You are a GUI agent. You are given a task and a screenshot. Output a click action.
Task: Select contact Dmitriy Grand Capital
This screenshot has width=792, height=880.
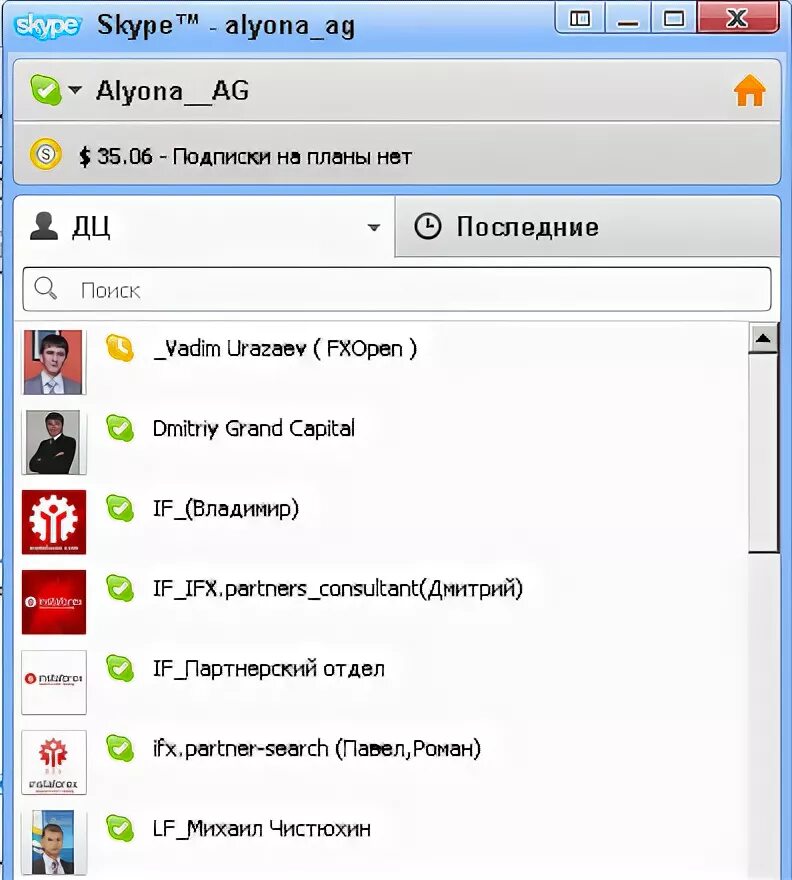pyautogui.click(x=382, y=442)
